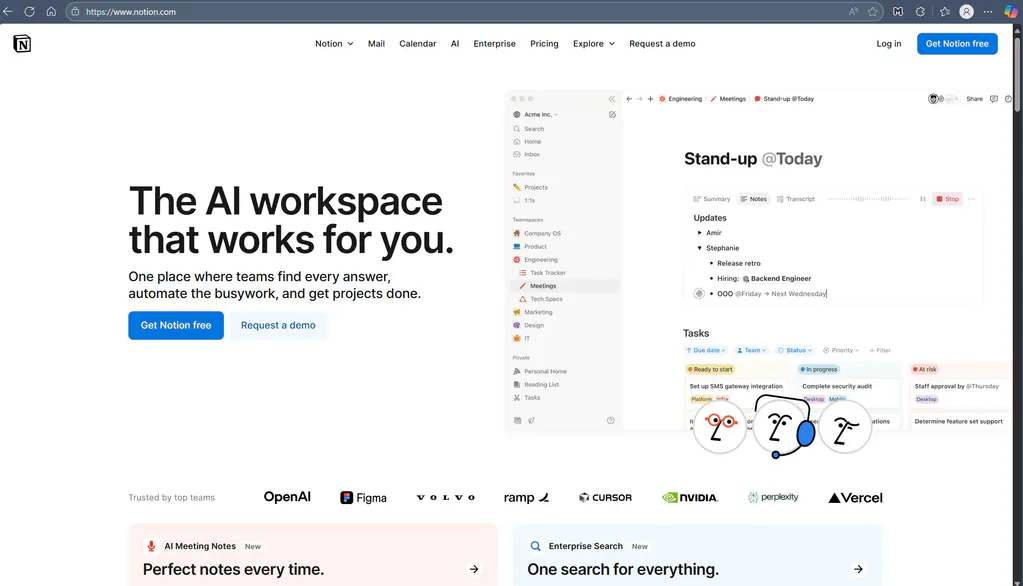Click Request a demo button beside hero CTA

(x=278, y=325)
